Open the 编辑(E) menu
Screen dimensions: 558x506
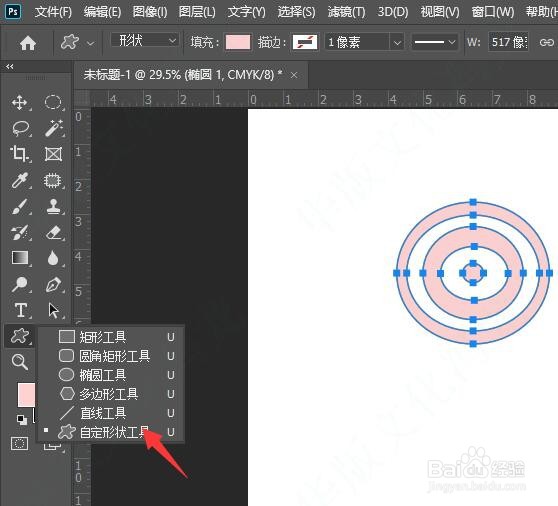[102, 12]
